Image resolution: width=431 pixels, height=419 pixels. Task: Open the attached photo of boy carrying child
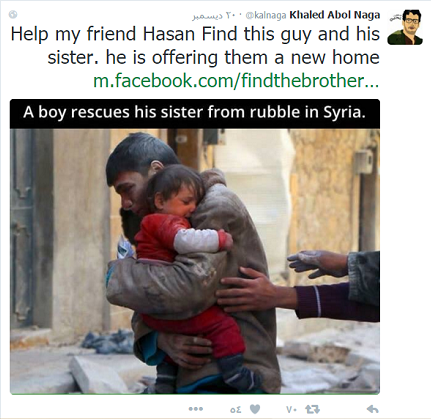click(195, 261)
